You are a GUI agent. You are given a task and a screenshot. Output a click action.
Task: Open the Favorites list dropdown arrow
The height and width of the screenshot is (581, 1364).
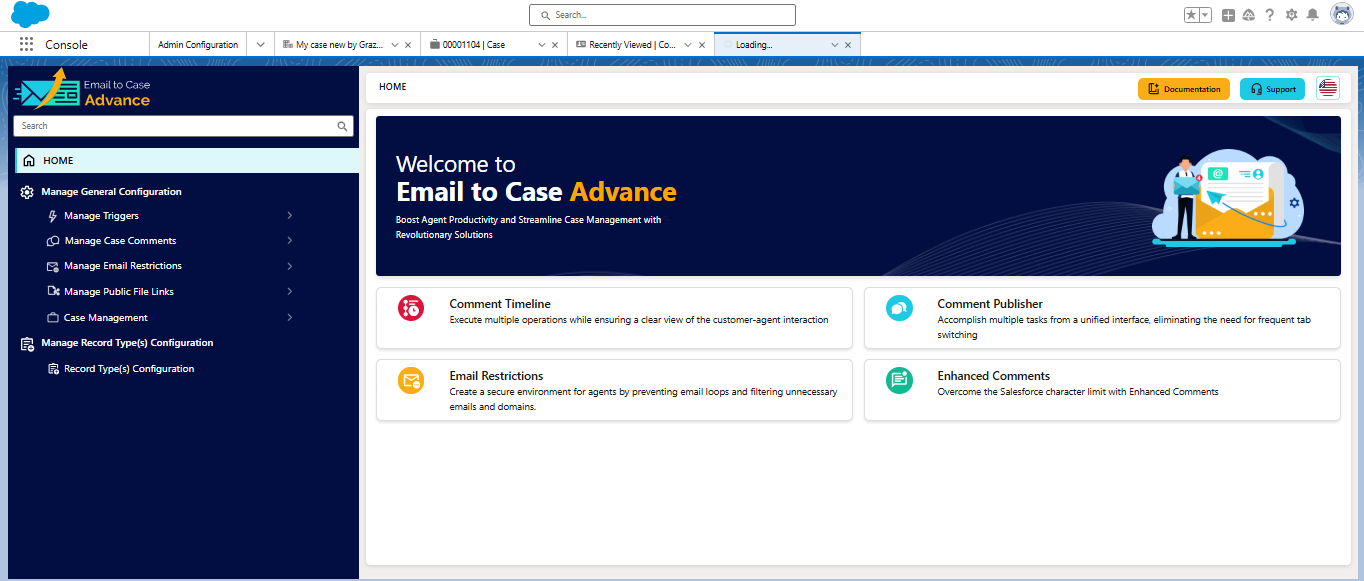coord(1205,15)
